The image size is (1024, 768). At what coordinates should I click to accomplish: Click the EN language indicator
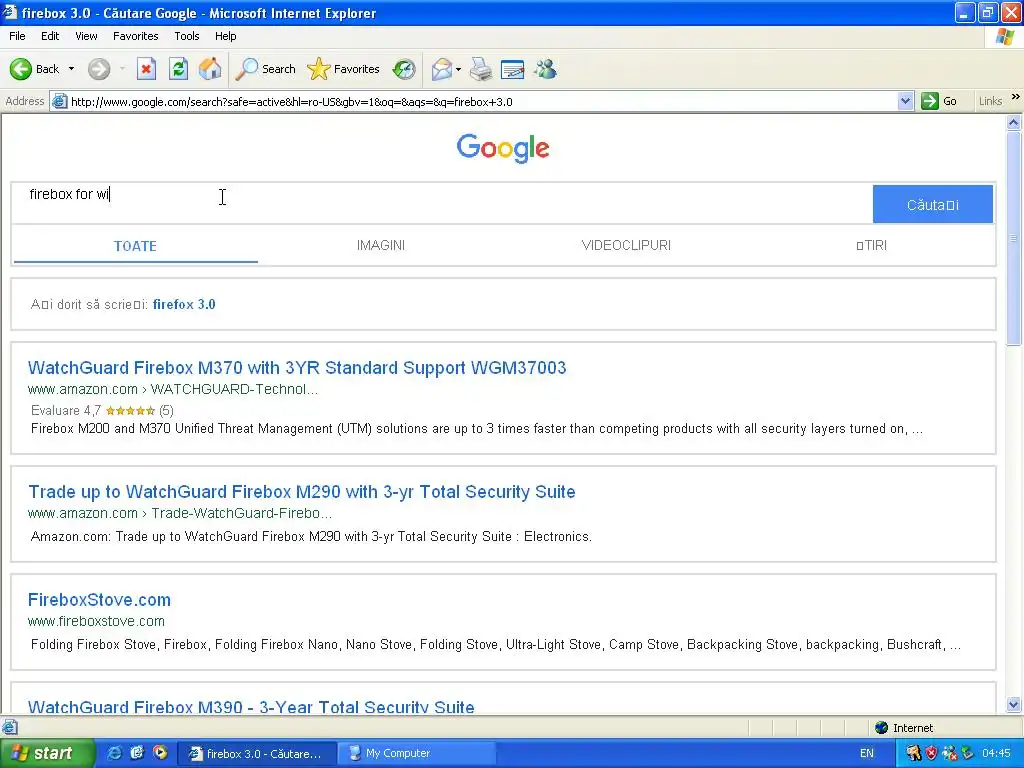(867, 753)
